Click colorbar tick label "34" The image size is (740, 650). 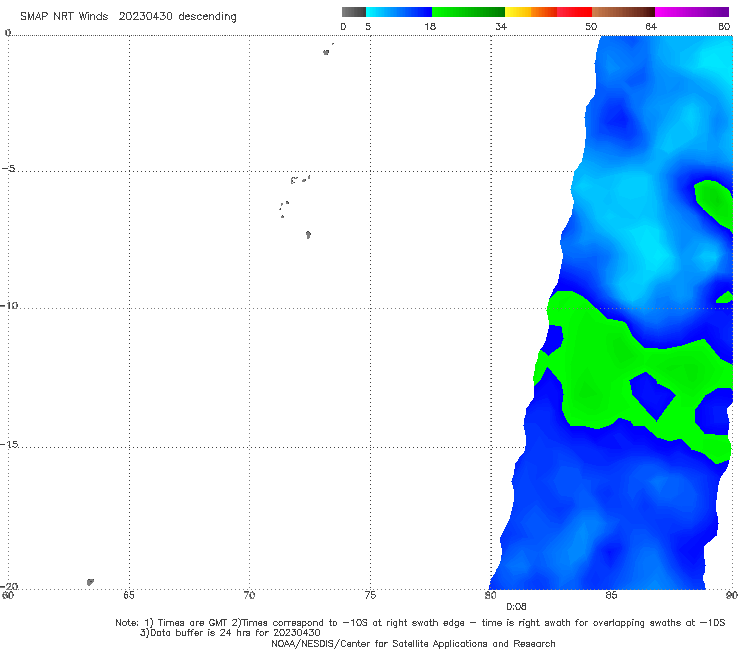click(x=501, y=27)
